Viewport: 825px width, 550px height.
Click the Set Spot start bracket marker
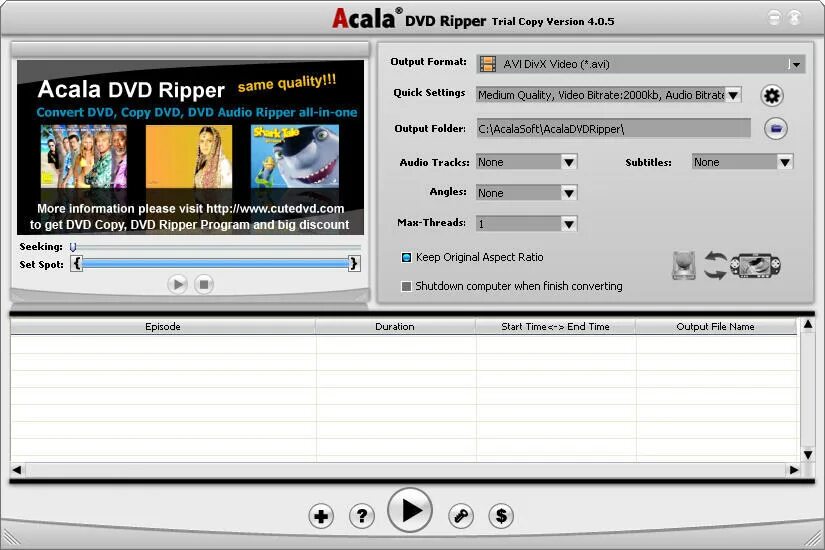tap(77, 263)
